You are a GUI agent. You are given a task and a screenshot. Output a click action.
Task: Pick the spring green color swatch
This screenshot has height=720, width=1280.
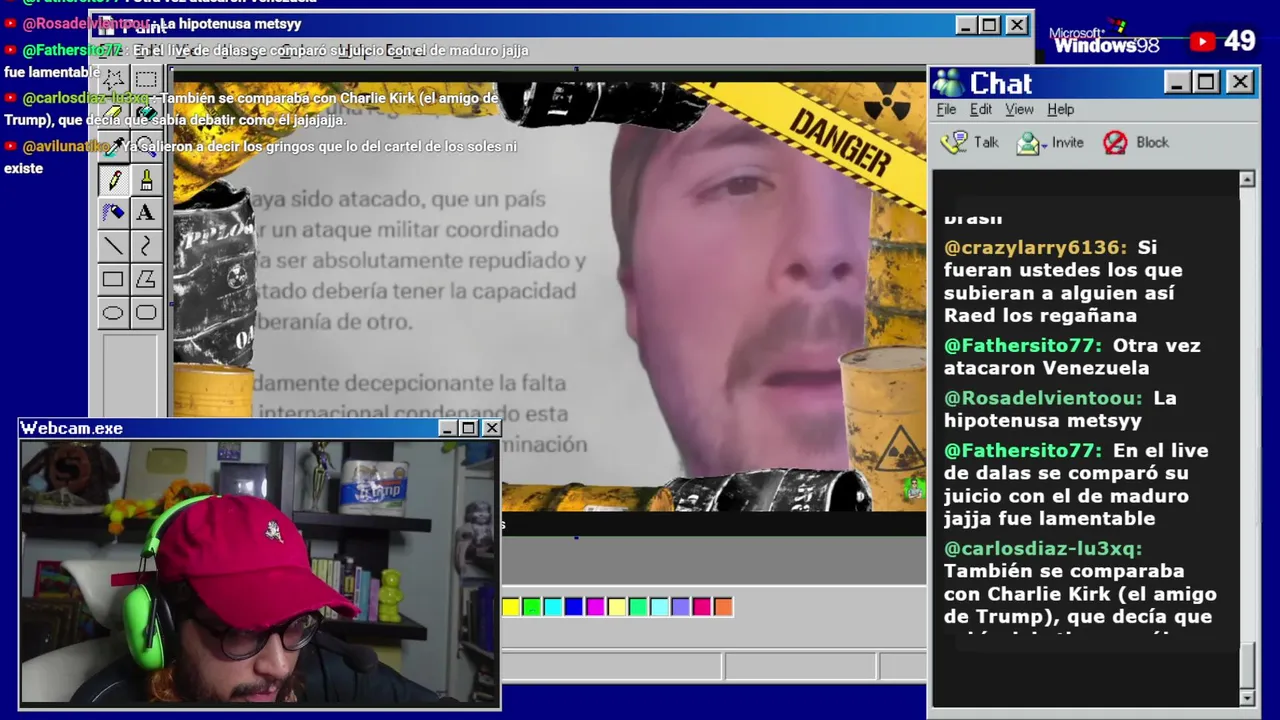(x=638, y=607)
